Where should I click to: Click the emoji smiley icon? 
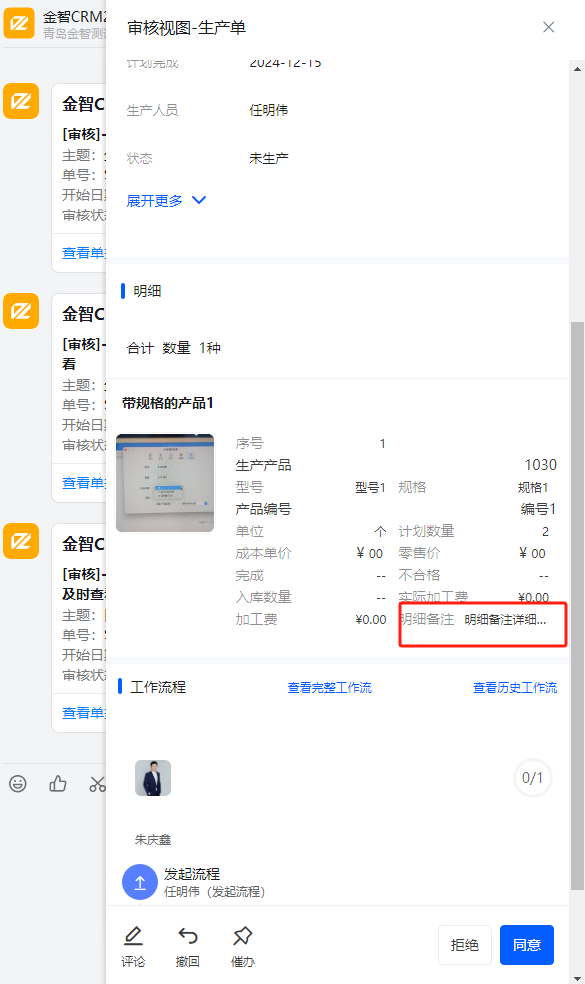coord(18,783)
